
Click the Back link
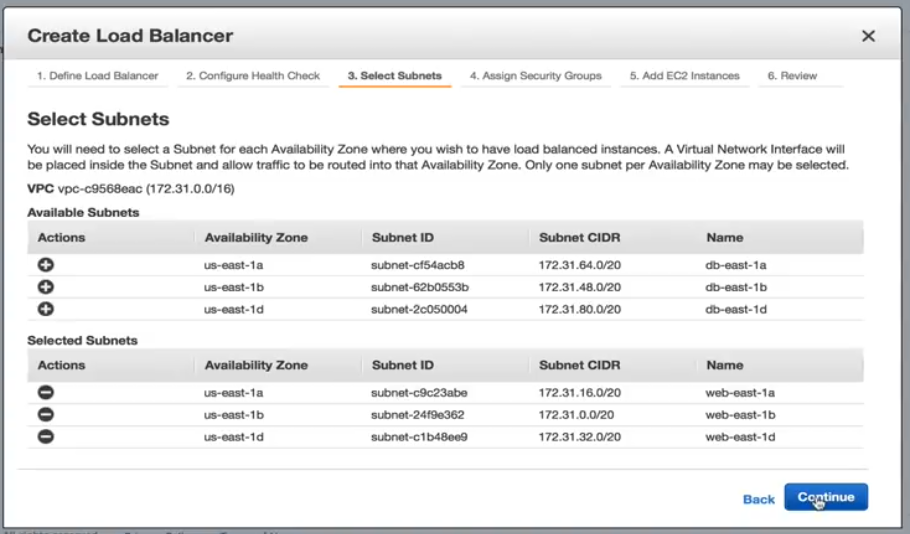tap(758, 499)
